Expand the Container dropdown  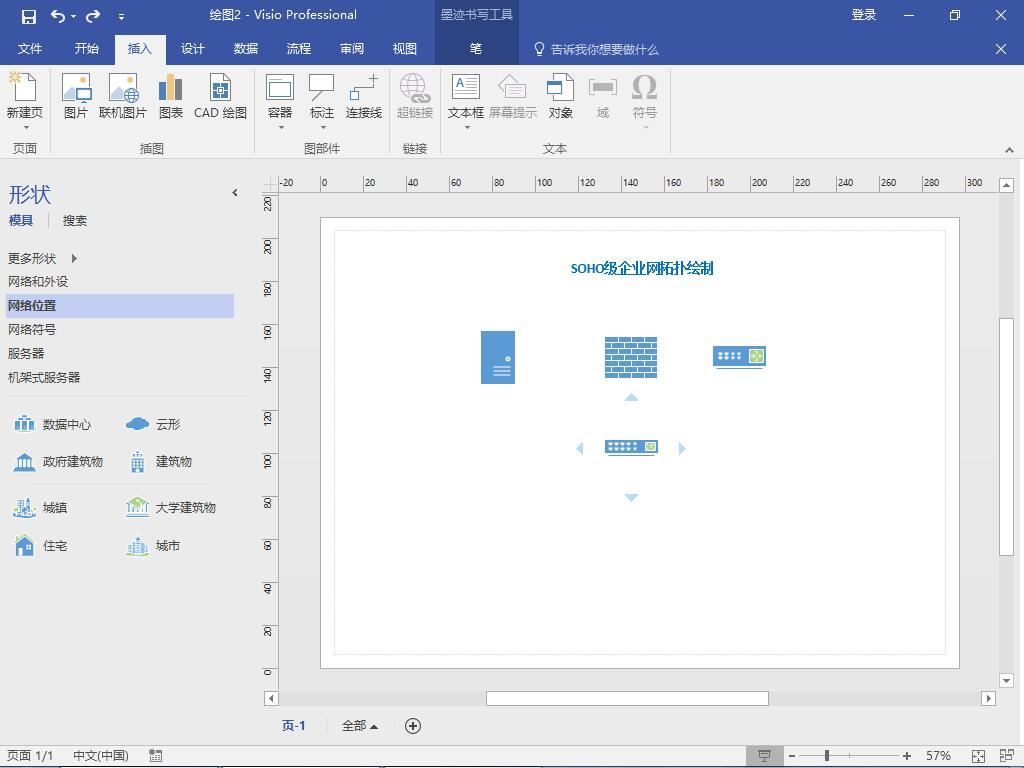(x=280, y=127)
